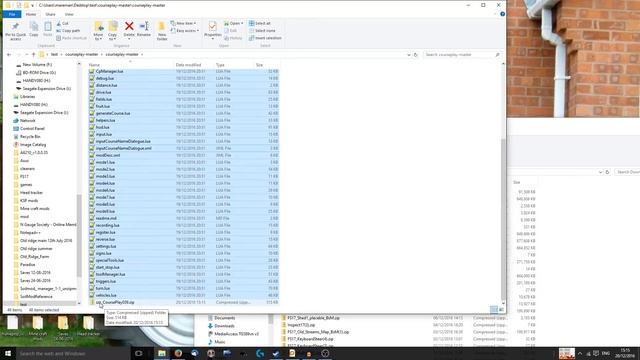The image size is (640, 360).
Task: Select the Home ribbon tab
Action: [x=31, y=14]
